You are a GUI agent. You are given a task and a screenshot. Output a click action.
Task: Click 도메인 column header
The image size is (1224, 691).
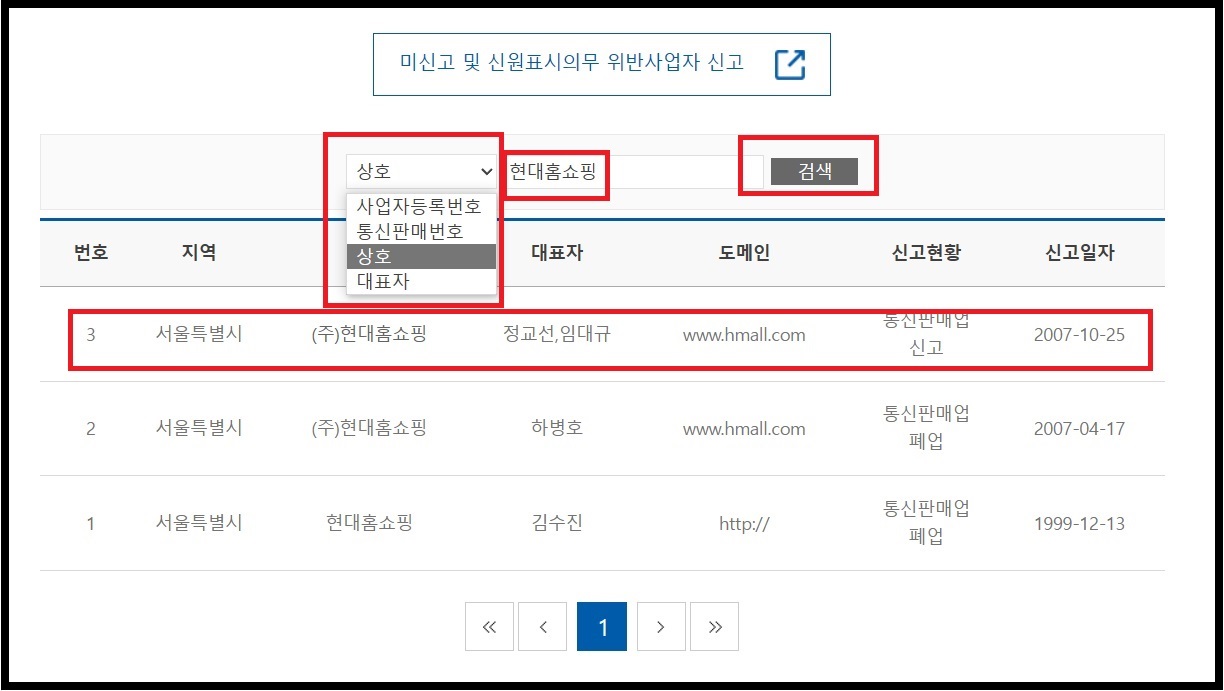(744, 253)
